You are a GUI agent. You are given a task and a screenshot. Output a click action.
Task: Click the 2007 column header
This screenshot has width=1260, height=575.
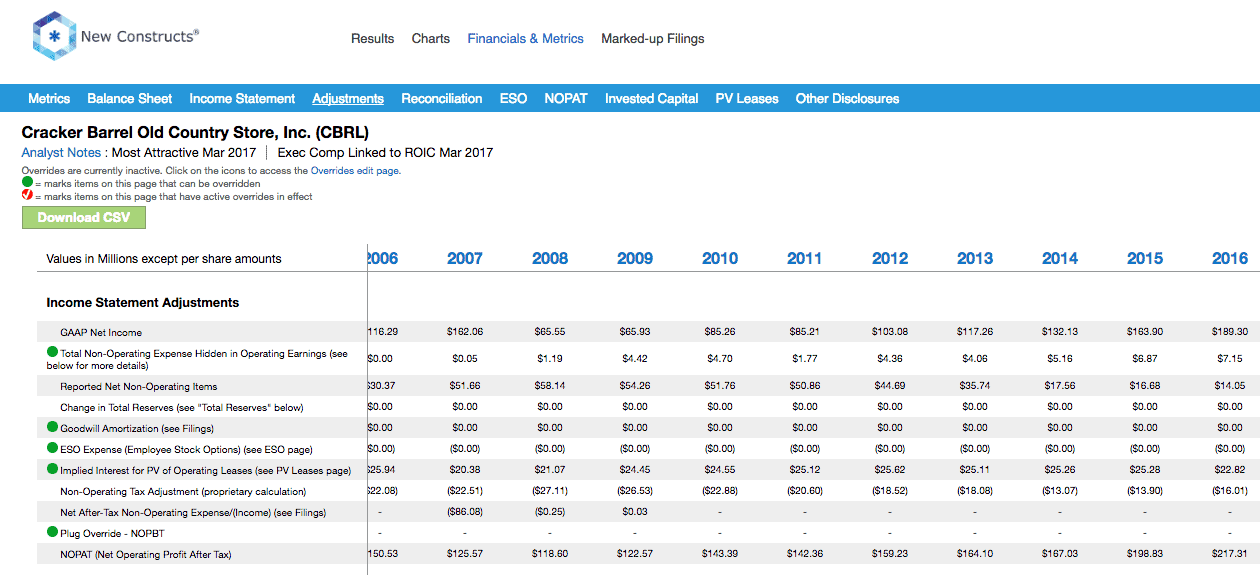pos(465,258)
